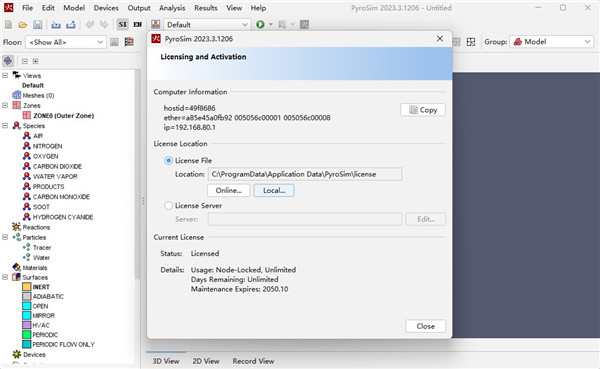Collapse the Surfaces tree node
Image resolution: width=600 pixels, height=369 pixels.
tap(5, 277)
